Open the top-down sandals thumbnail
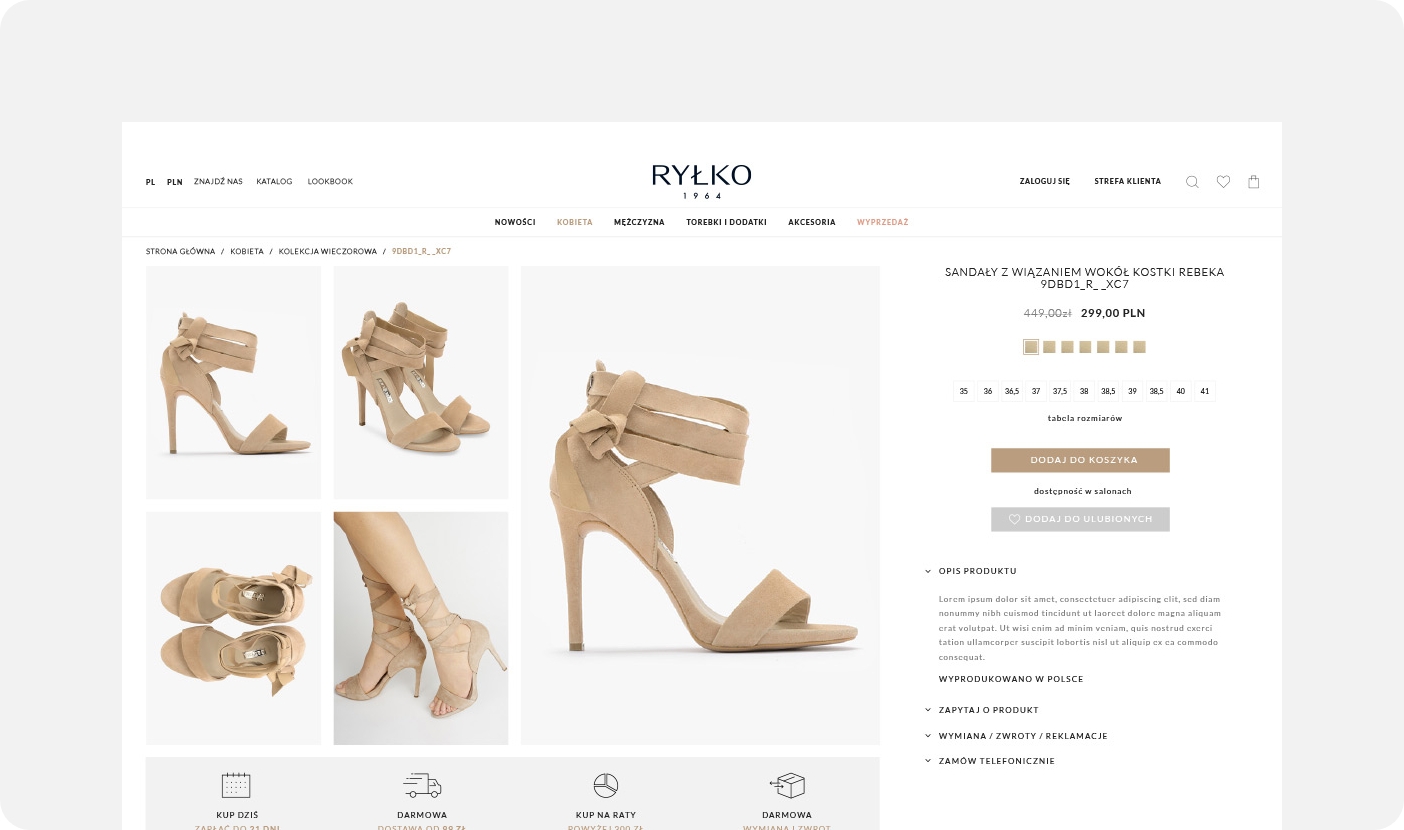Screen dimensions: 1404x830 [x=233, y=628]
